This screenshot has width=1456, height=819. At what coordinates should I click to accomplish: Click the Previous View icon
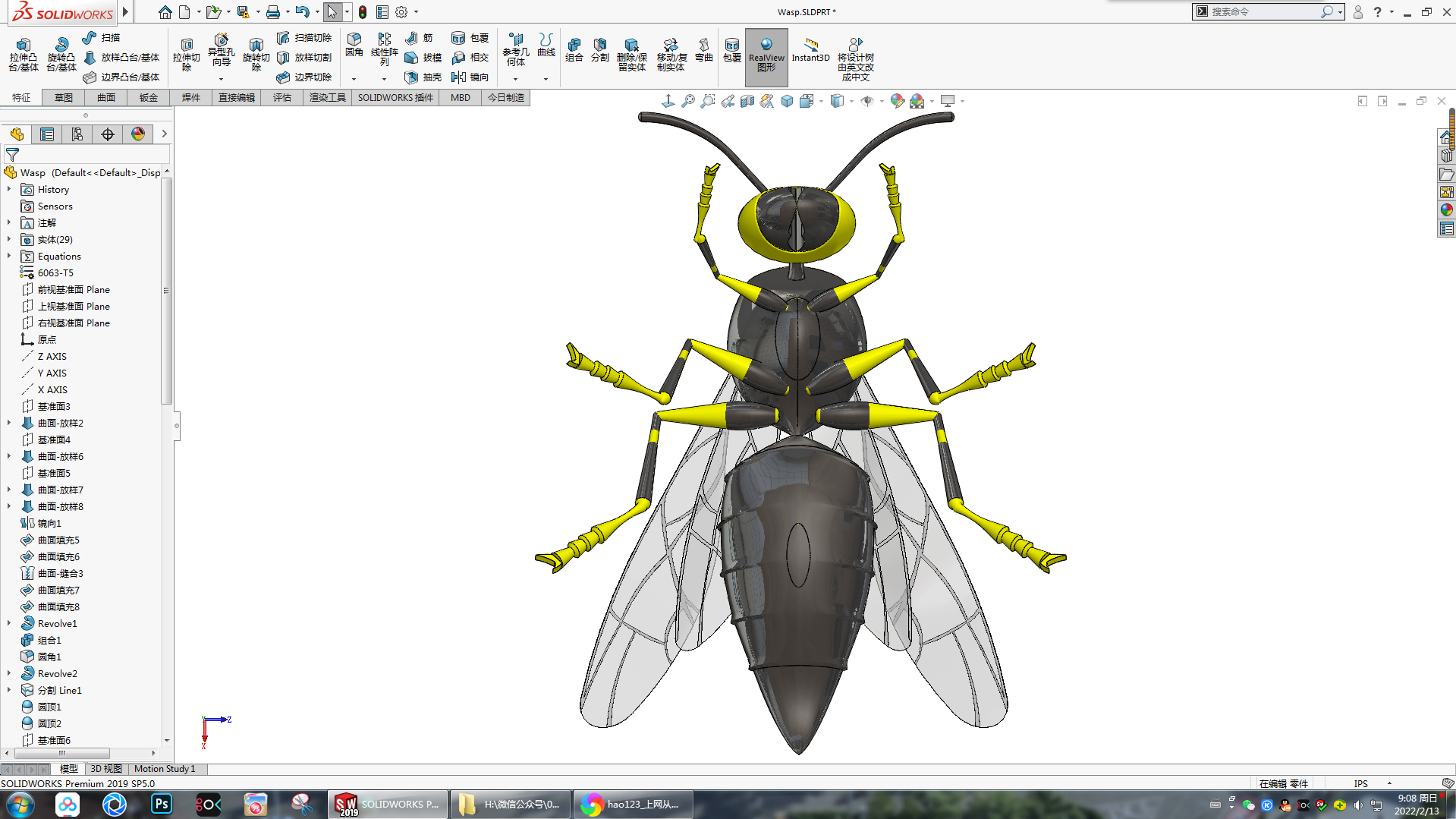click(728, 101)
